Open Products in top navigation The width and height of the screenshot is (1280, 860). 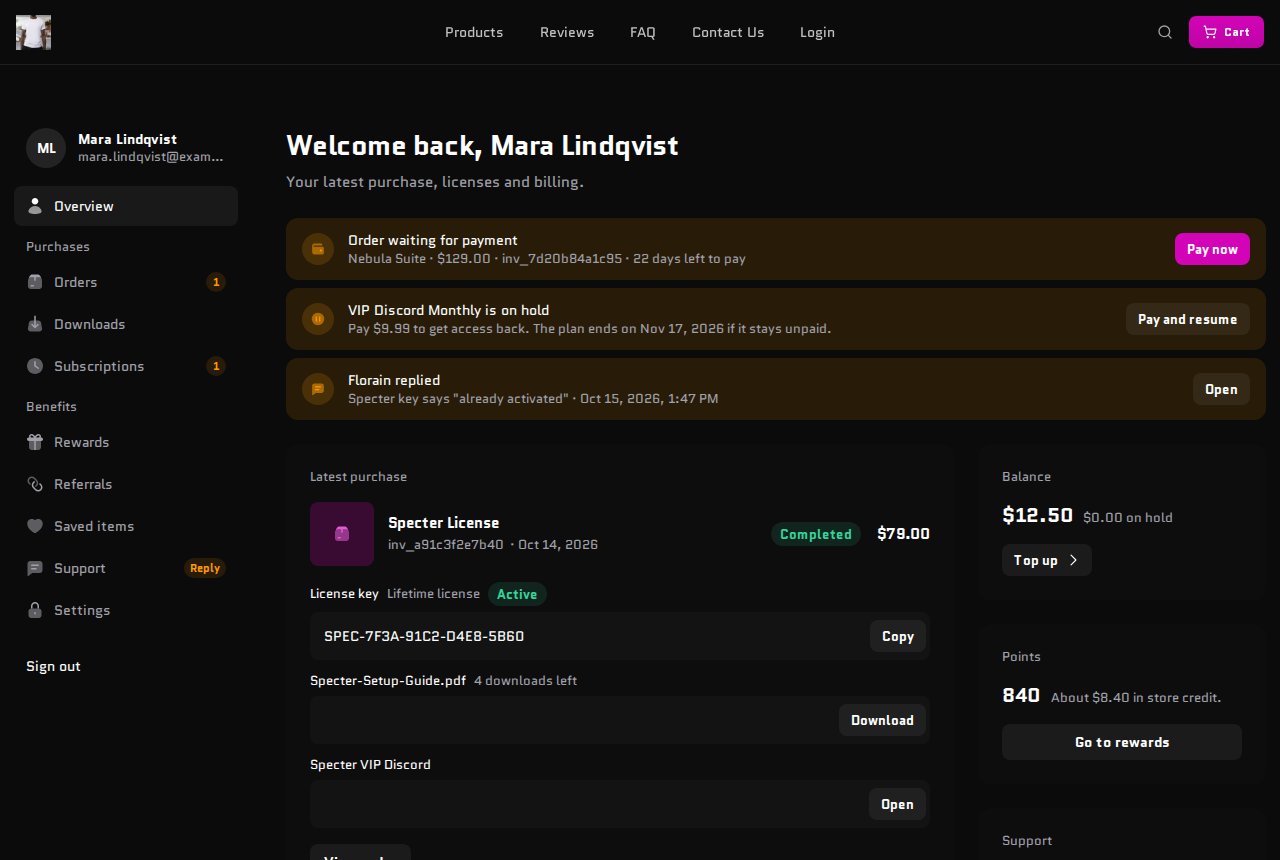[474, 32]
